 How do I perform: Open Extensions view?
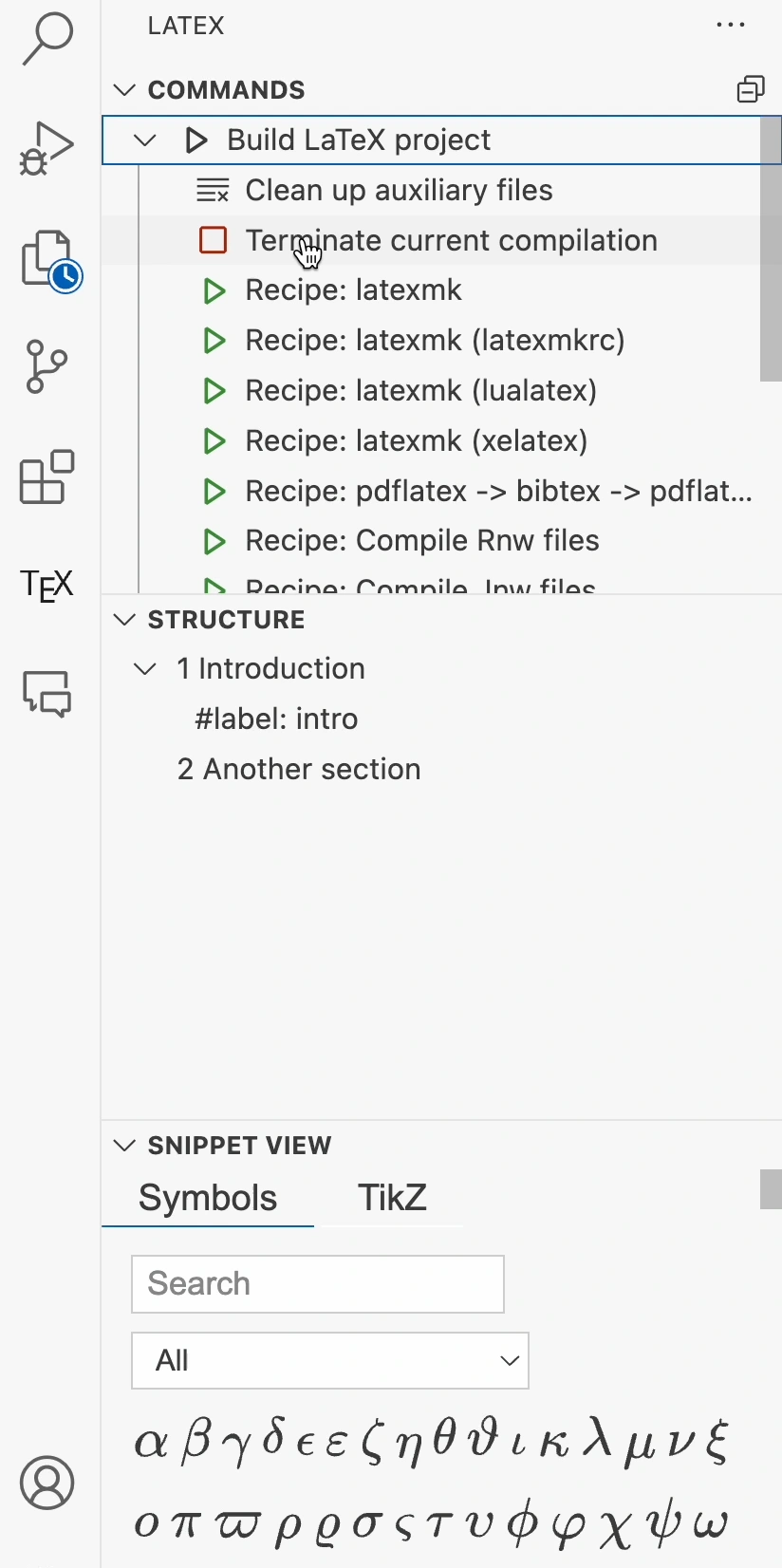point(47,476)
